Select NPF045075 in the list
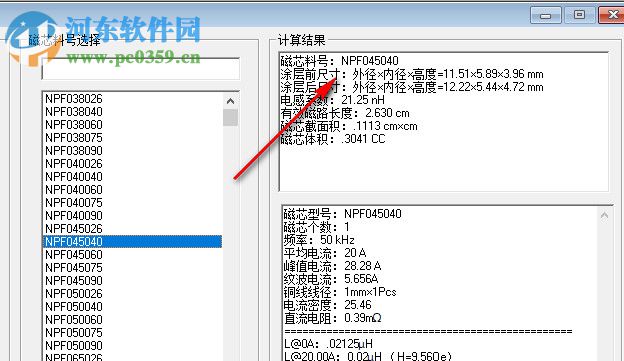 74,268
